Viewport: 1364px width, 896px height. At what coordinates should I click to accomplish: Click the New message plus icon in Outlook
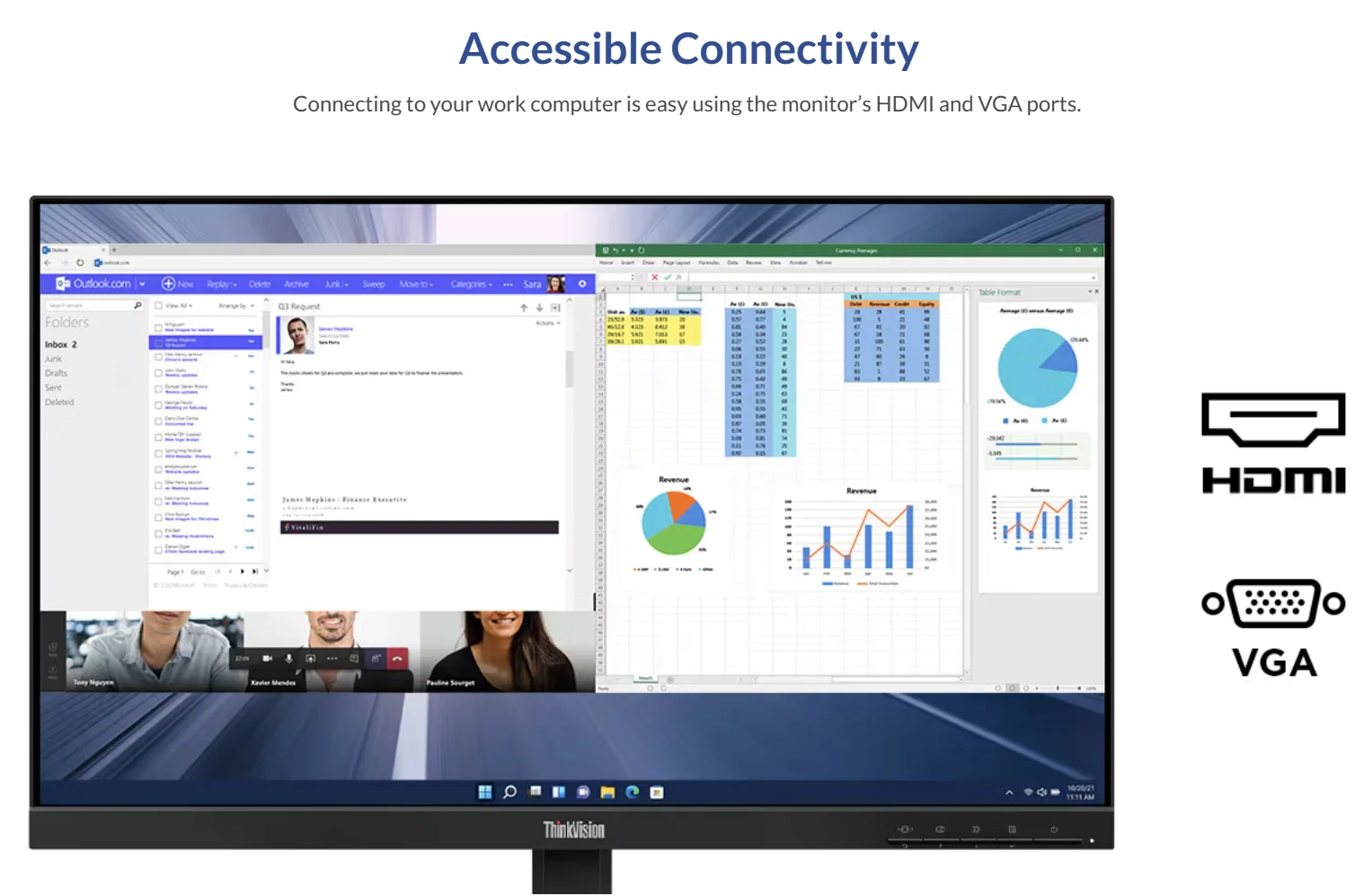pyautogui.click(x=168, y=284)
